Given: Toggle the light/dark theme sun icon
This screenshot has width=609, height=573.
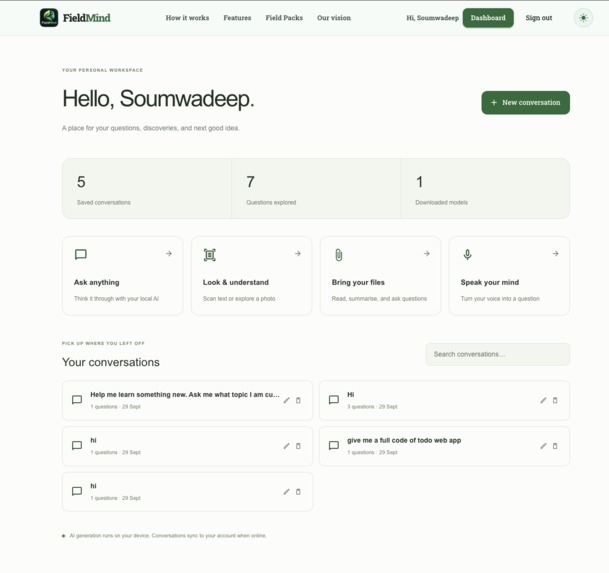Looking at the screenshot, I should (583, 18).
